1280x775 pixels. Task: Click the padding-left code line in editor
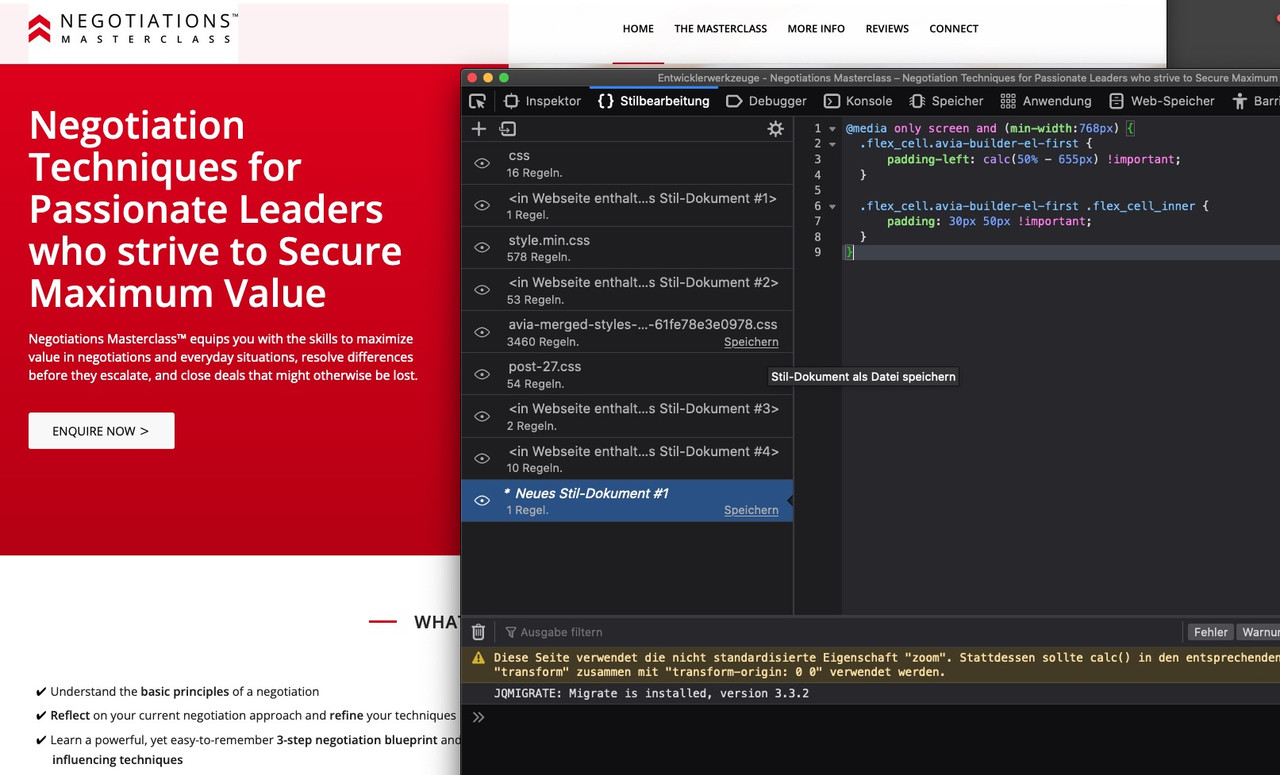click(1033, 159)
